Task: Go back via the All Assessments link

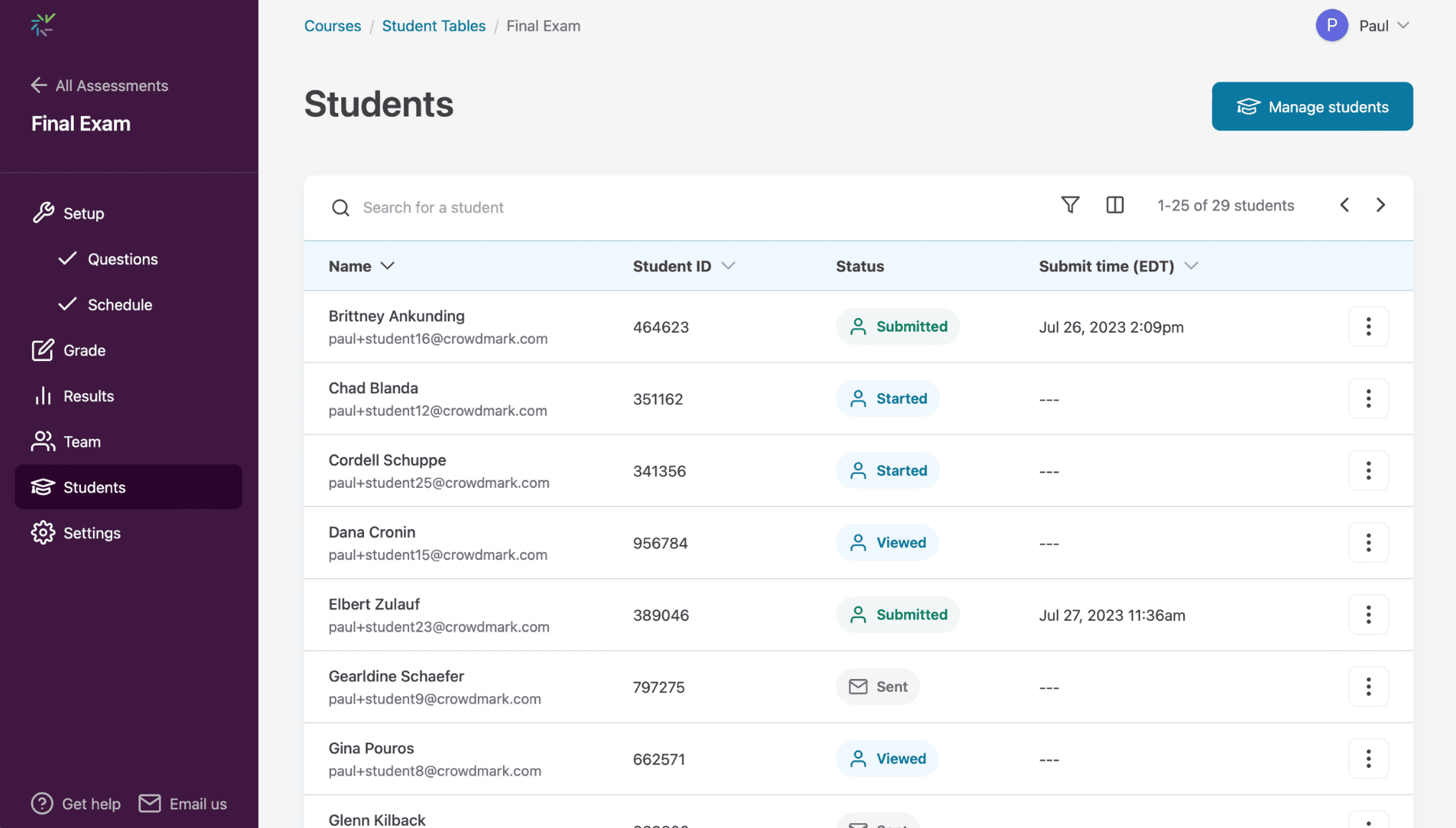Action: point(100,85)
